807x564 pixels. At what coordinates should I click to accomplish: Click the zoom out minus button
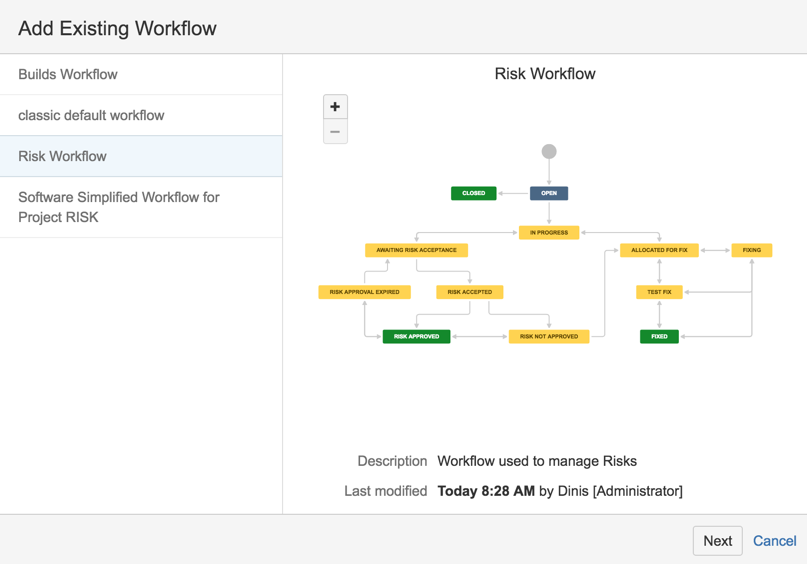click(x=335, y=132)
